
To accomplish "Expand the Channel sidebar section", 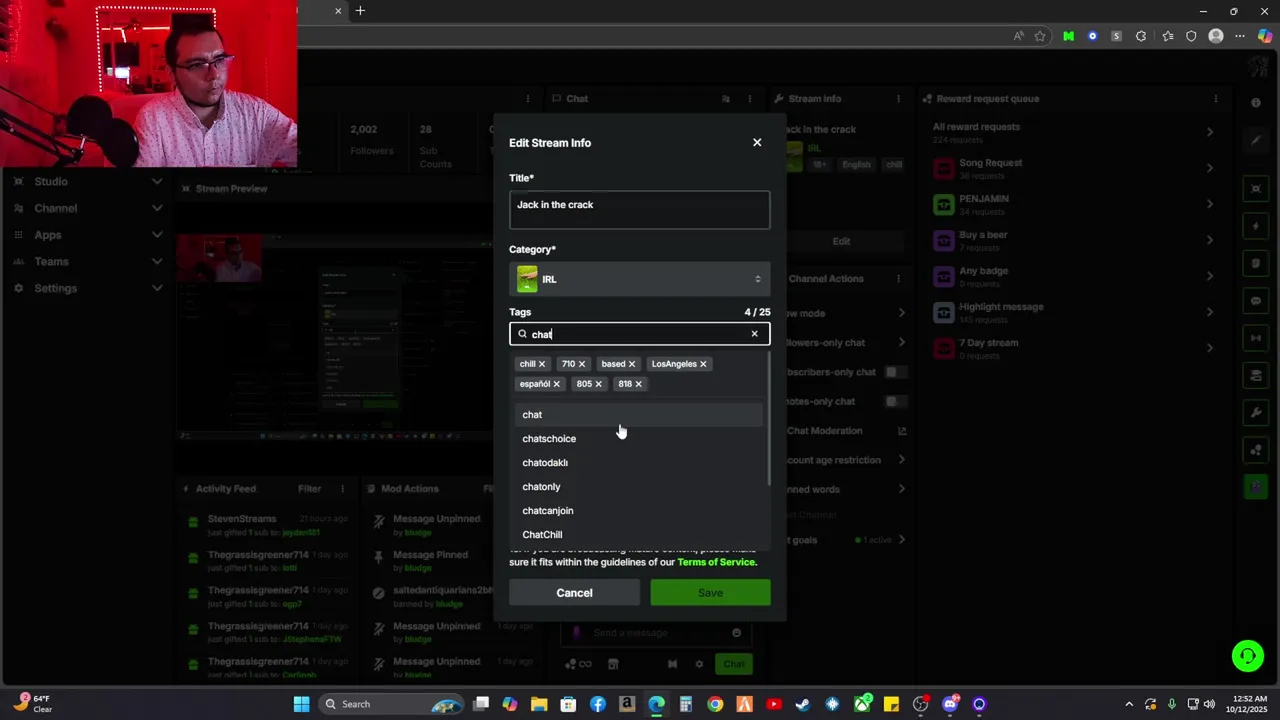I will click(157, 208).
